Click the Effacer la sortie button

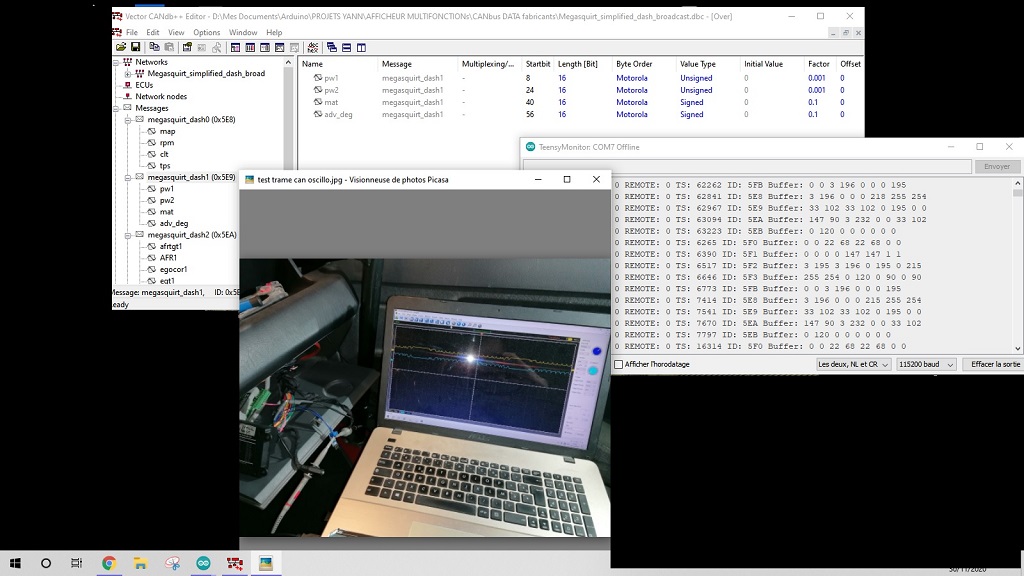pyautogui.click(x=995, y=365)
